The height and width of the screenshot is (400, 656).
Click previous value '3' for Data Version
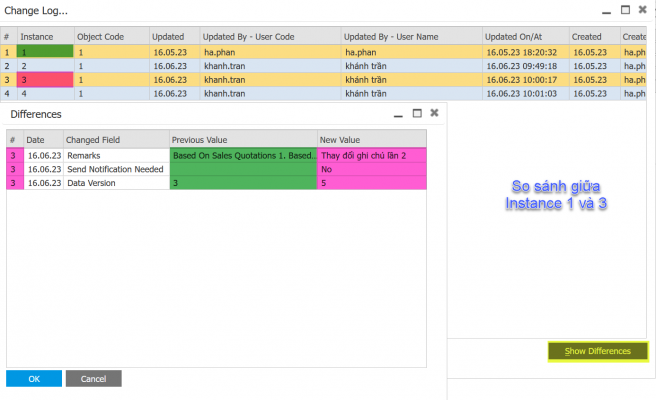coord(243,183)
